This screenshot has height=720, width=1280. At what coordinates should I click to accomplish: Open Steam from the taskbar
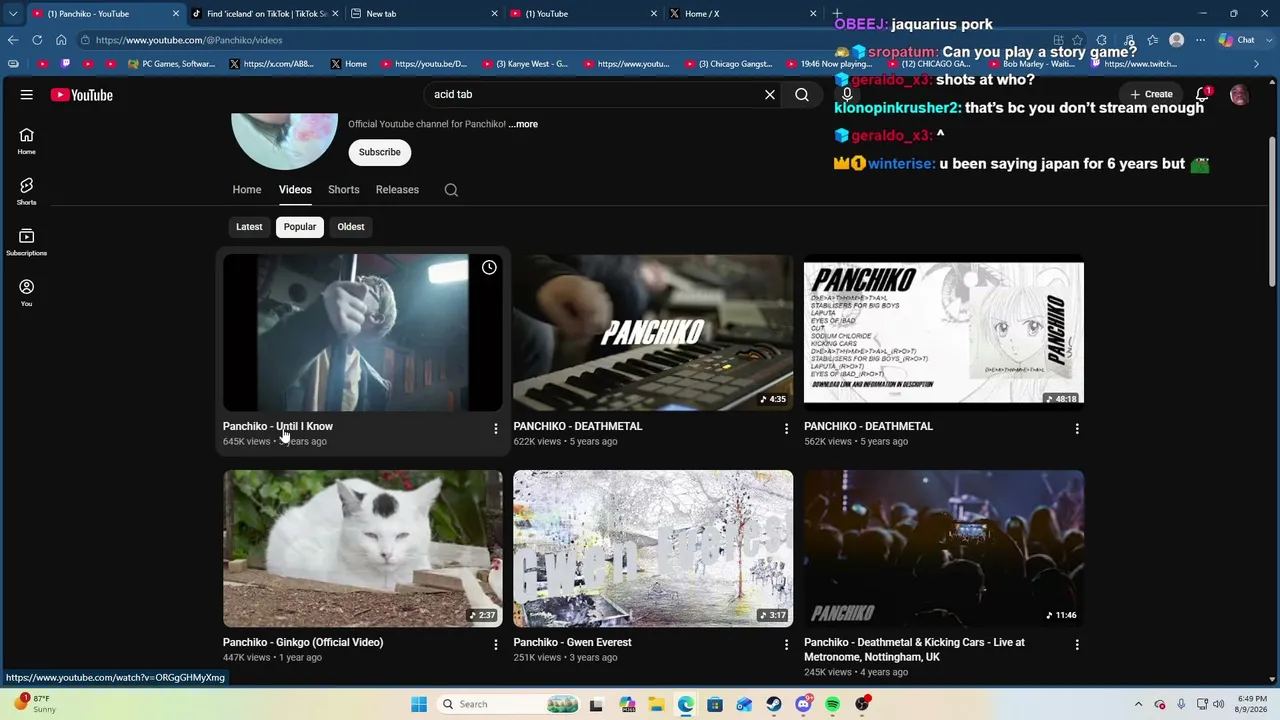774,704
